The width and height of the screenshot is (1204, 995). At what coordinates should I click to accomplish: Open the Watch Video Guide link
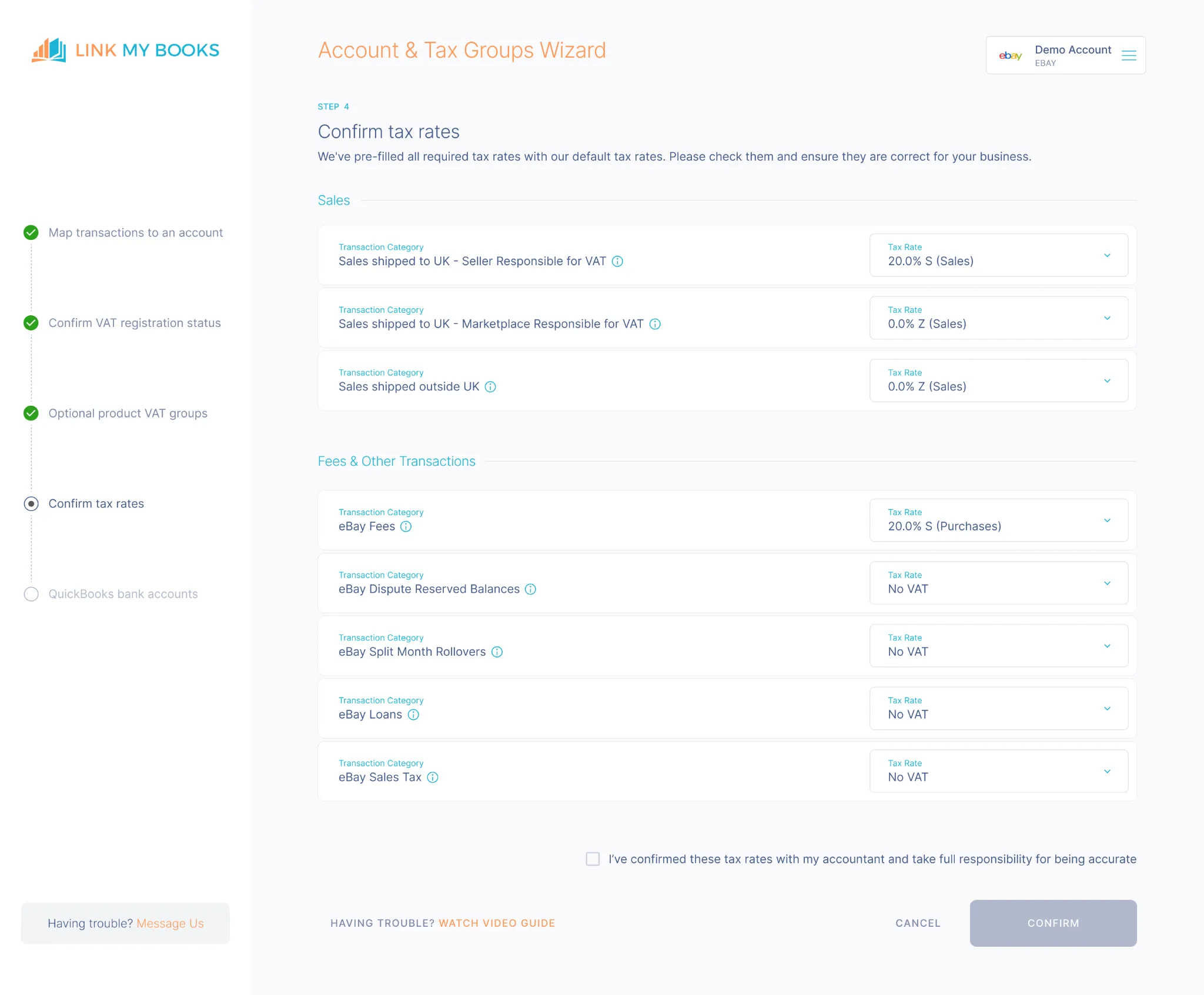497,923
